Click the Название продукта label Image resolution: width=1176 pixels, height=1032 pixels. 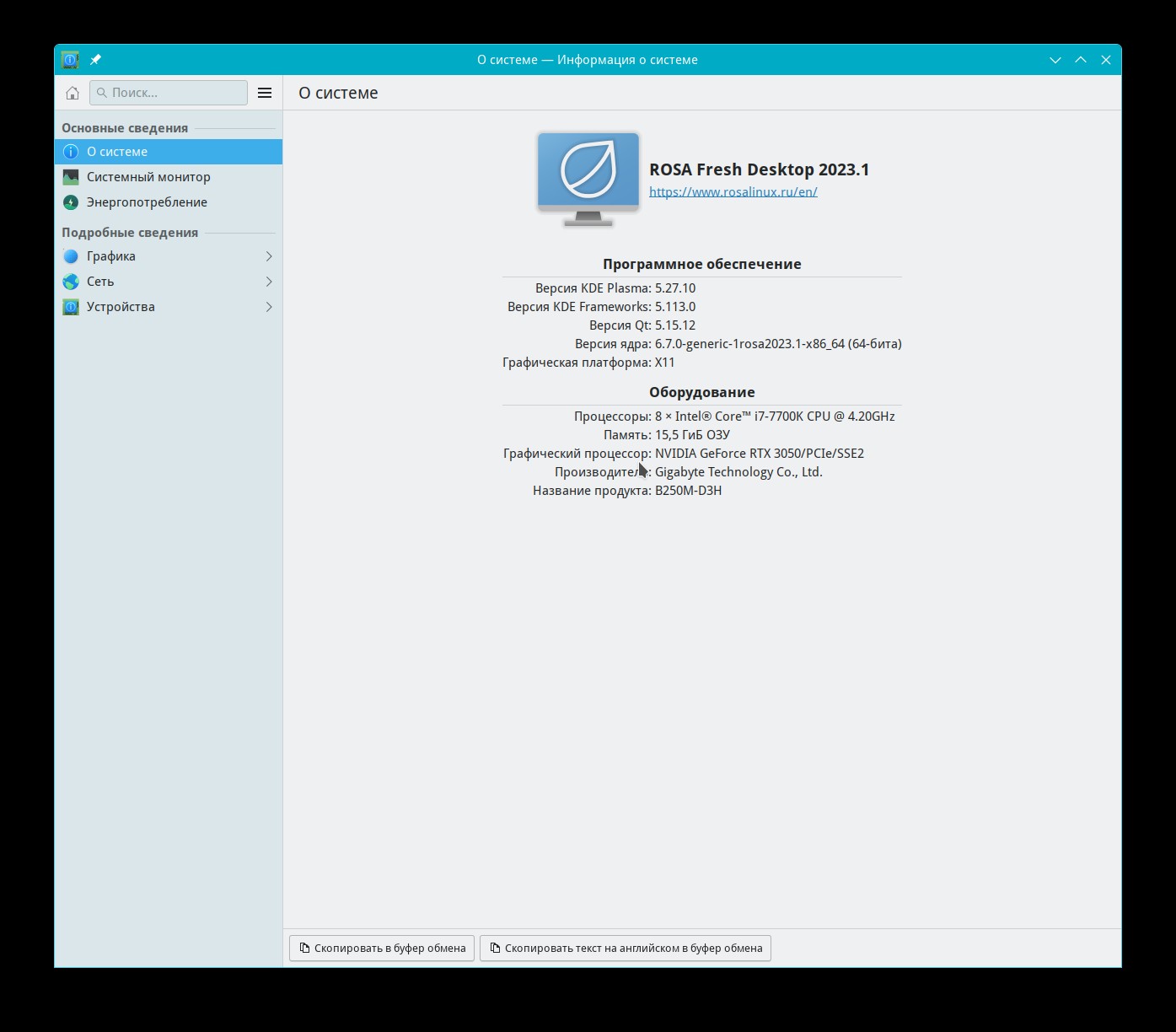click(x=592, y=491)
